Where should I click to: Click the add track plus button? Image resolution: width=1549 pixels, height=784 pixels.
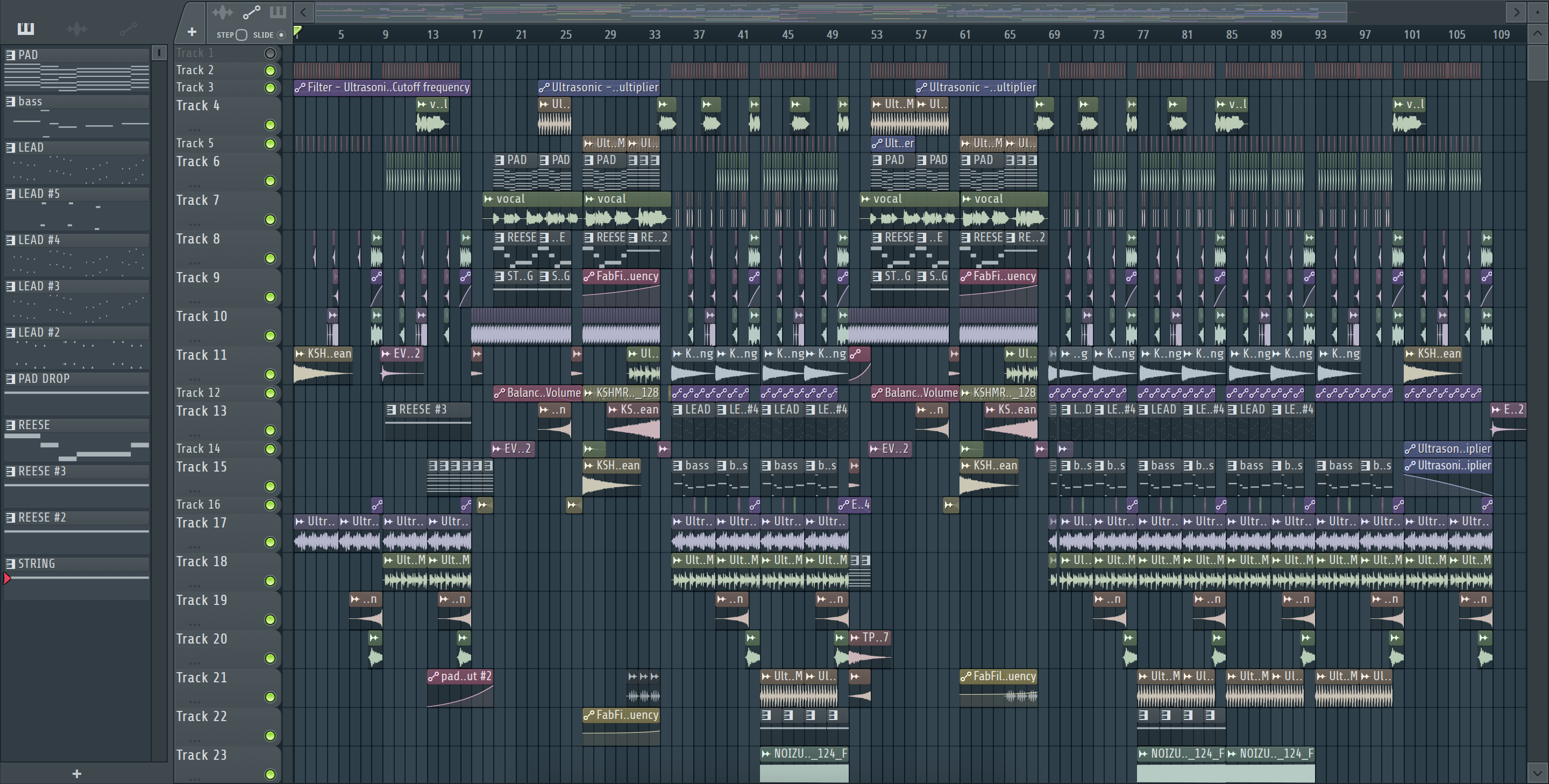[x=192, y=32]
